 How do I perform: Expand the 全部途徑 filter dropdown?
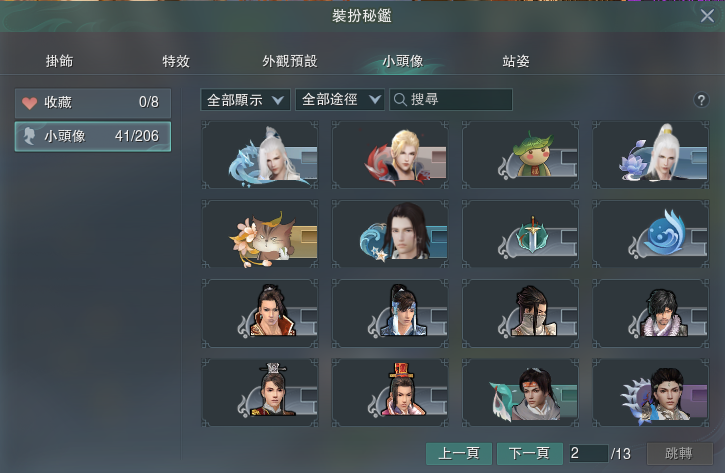340,100
